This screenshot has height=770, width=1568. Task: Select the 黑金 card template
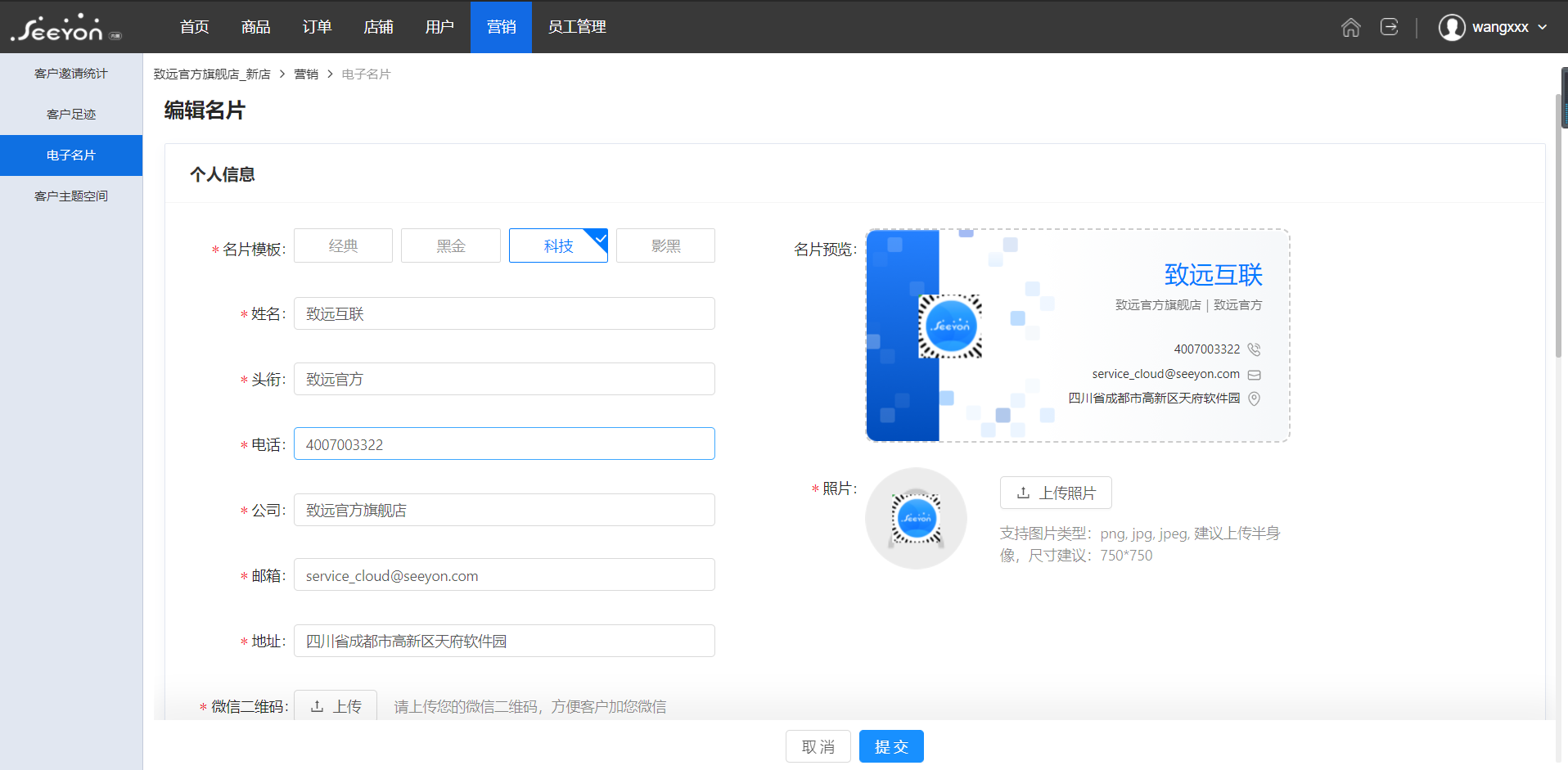click(451, 245)
